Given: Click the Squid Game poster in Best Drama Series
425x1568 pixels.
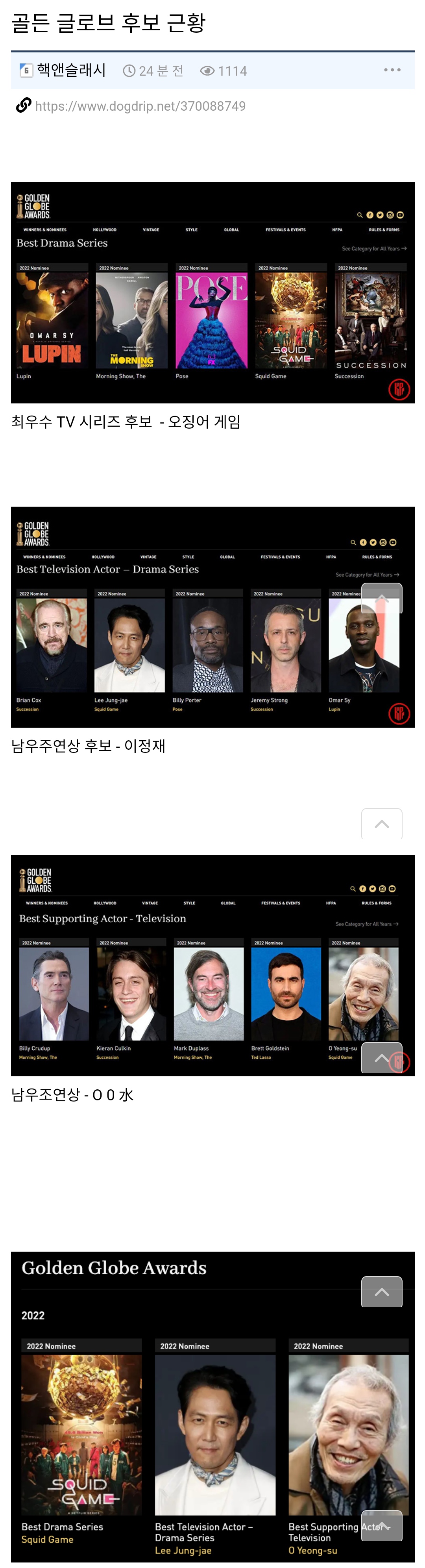Looking at the screenshot, I should [x=291, y=320].
